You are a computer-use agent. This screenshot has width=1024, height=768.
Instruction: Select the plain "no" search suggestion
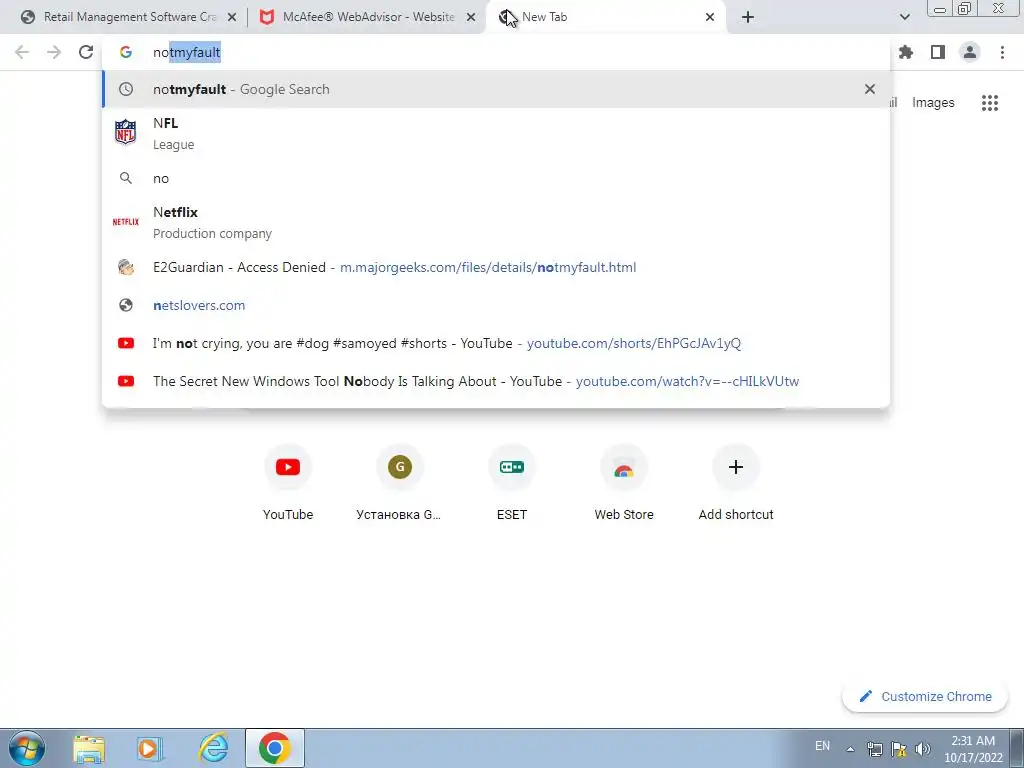pyautogui.click(x=496, y=178)
